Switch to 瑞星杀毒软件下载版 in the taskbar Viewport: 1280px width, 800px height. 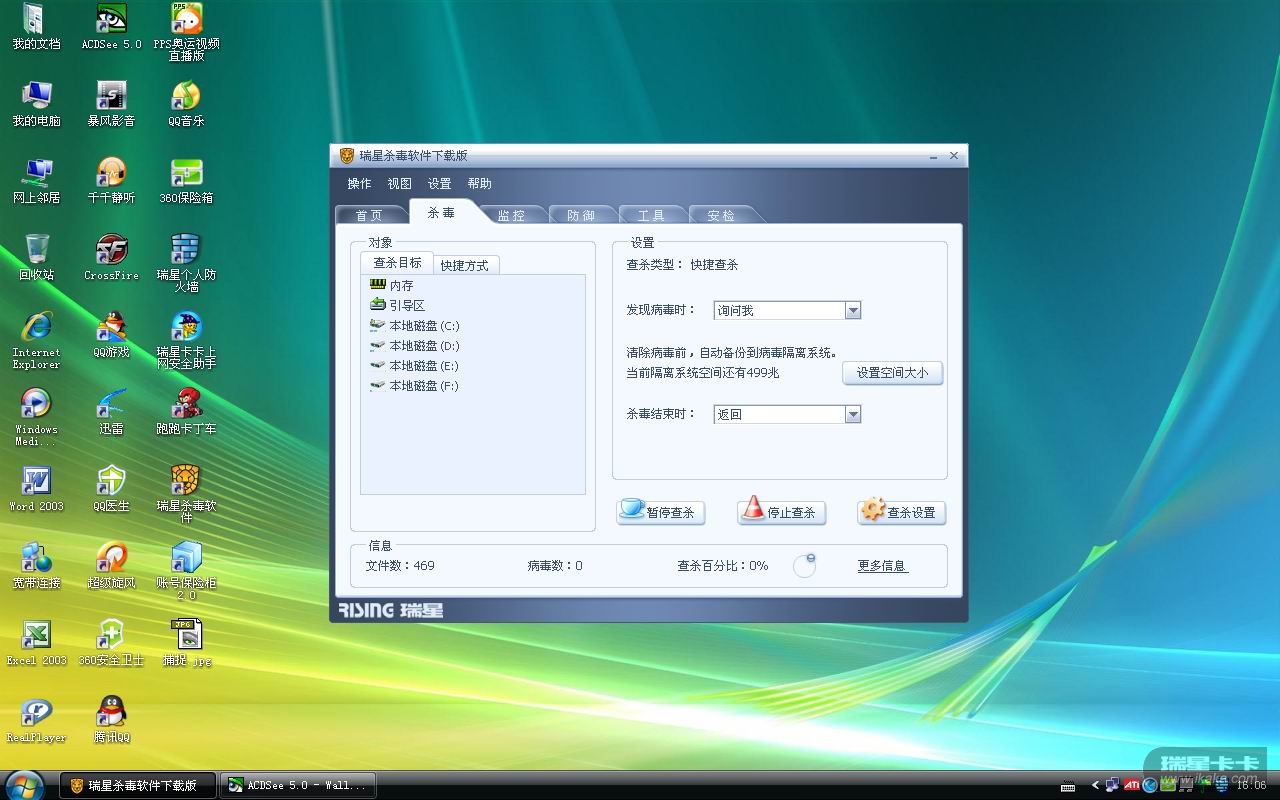tap(138, 785)
